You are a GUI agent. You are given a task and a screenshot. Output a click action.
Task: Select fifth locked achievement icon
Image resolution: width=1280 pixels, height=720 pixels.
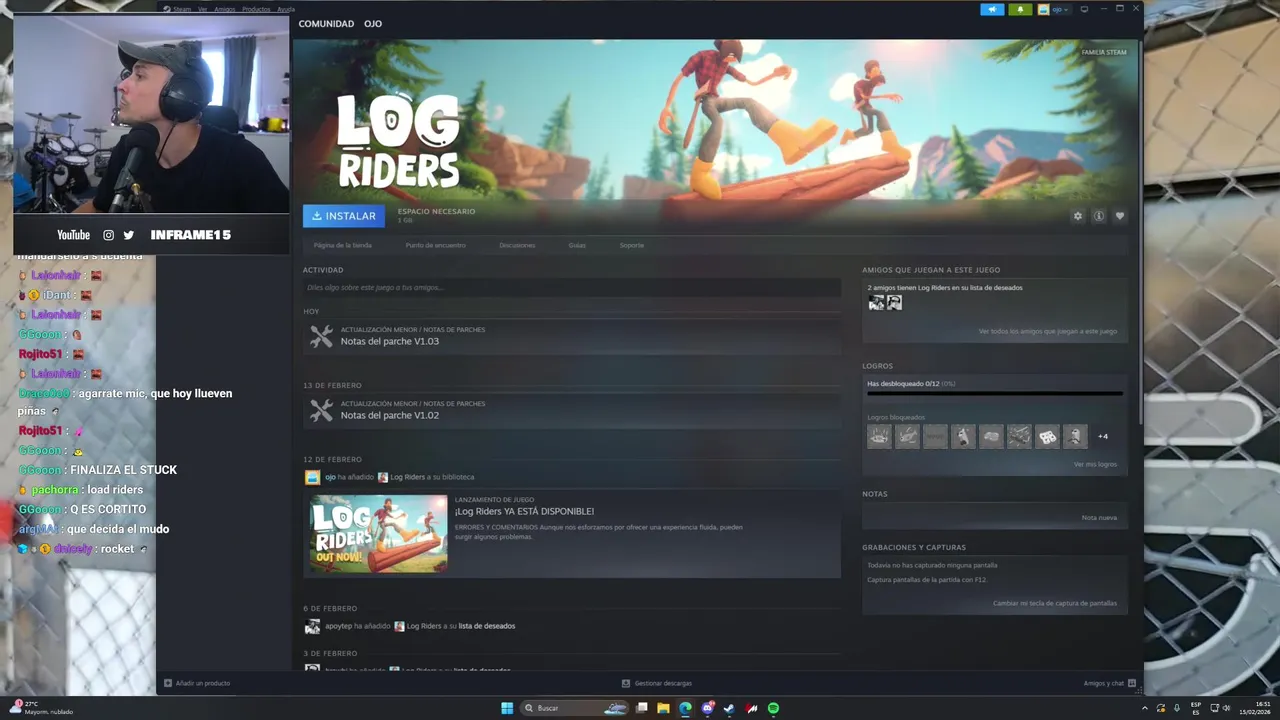(991, 436)
